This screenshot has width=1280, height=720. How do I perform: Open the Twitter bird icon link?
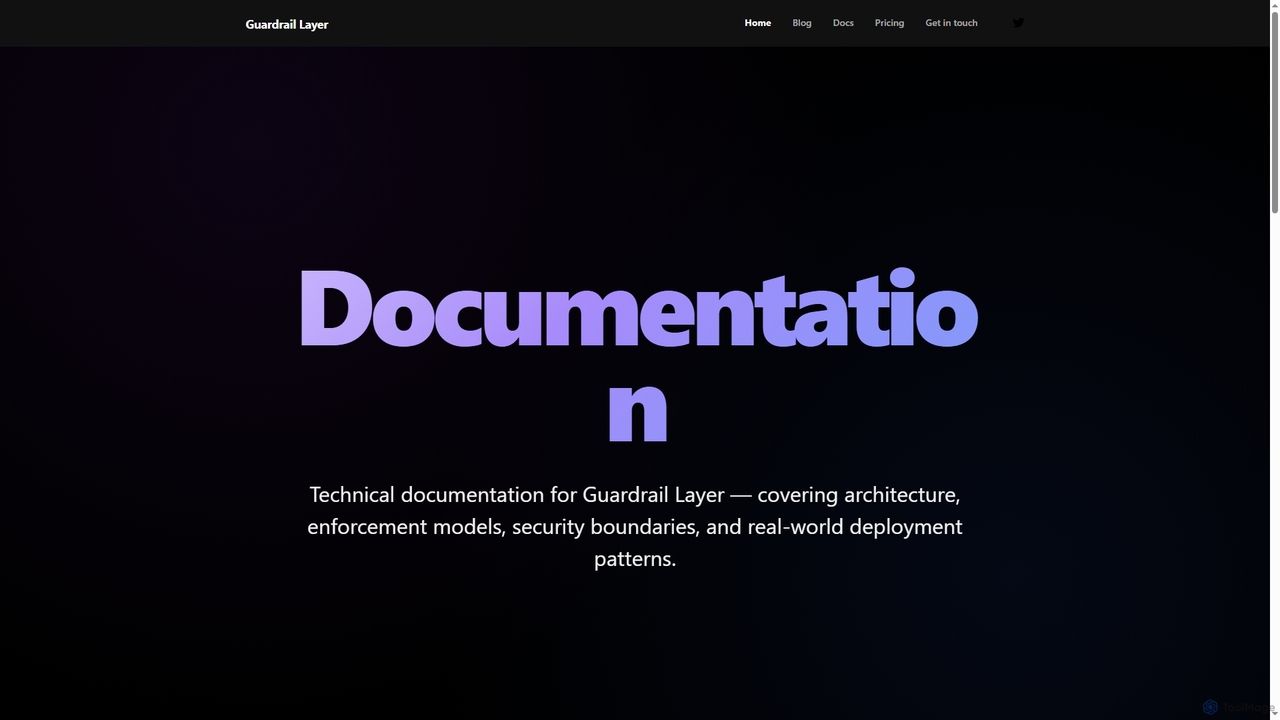[1018, 23]
